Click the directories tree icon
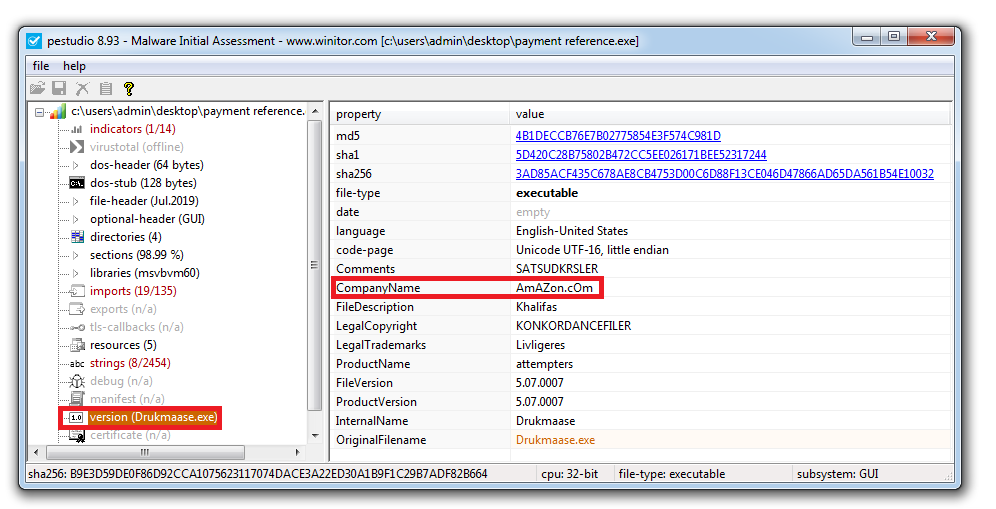 [x=77, y=237]
